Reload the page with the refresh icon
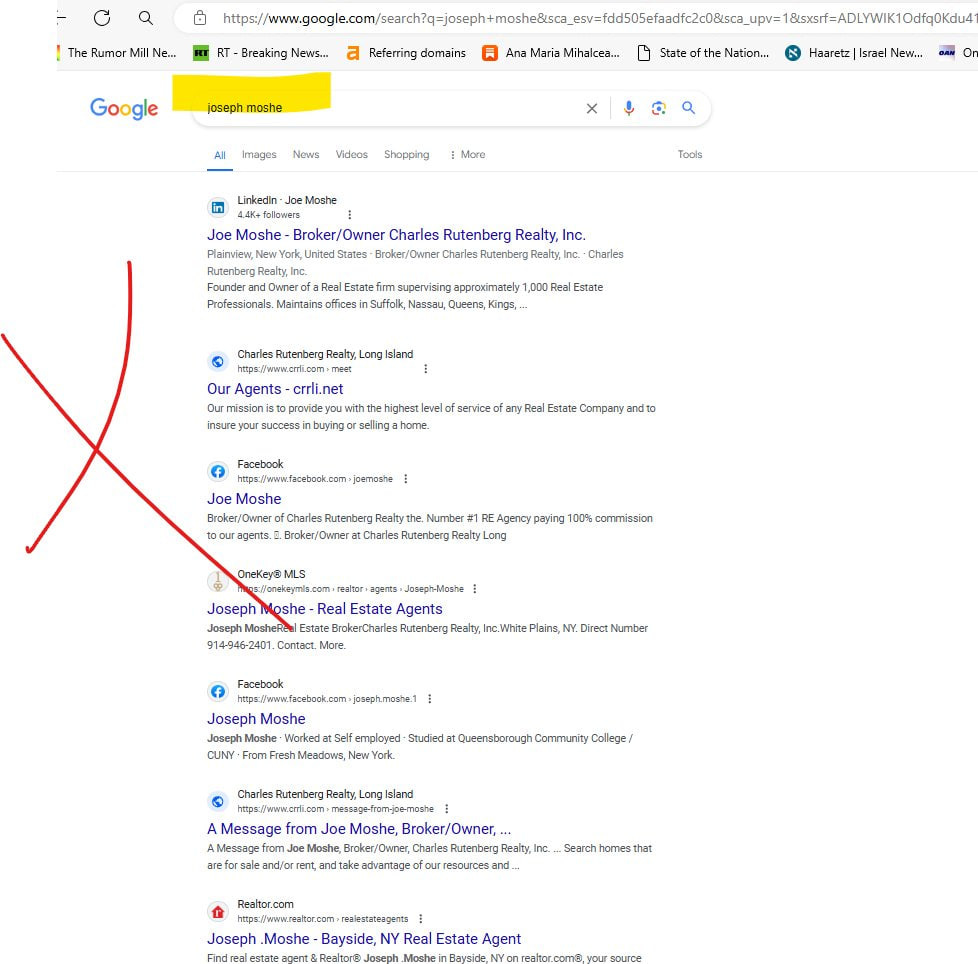The image size is (978, 964). 102,17
